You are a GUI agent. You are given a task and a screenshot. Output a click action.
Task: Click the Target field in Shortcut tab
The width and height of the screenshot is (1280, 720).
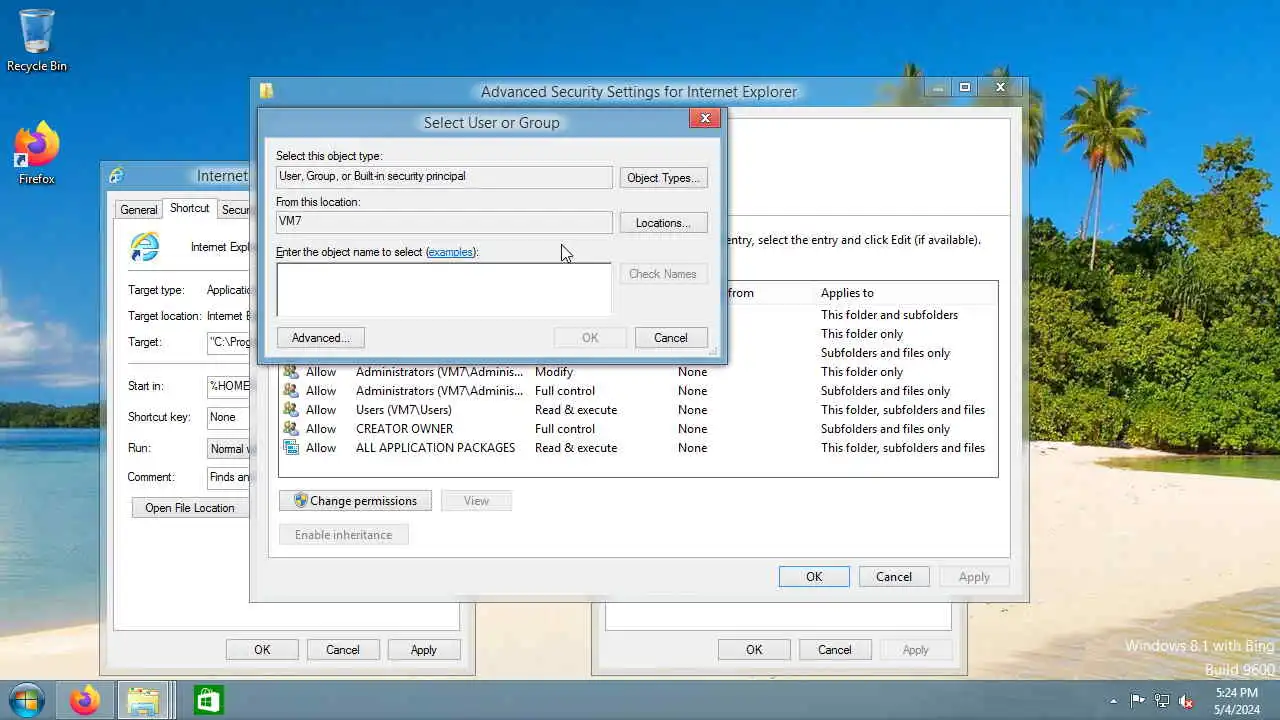pos(228,342)
